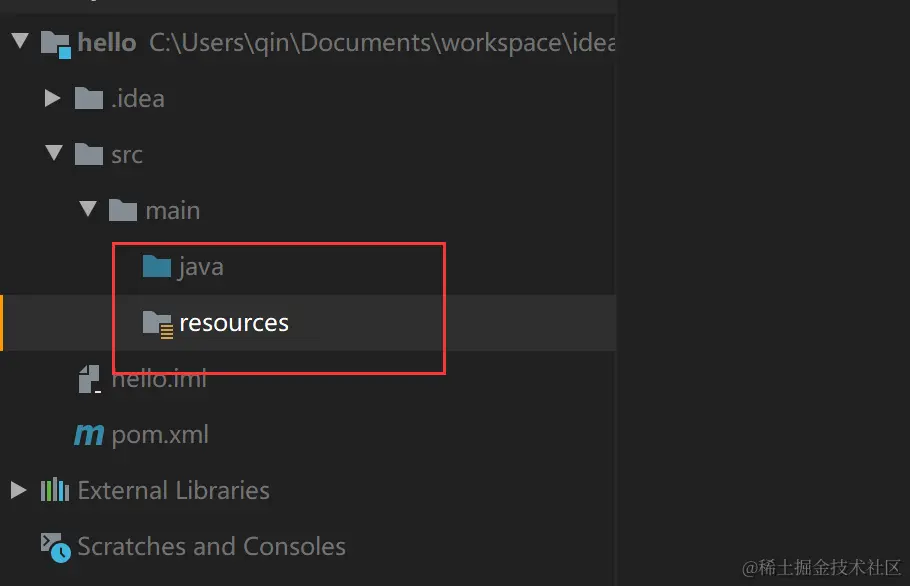
Task: Select the resources label in the tree
Action: [234, 323]
